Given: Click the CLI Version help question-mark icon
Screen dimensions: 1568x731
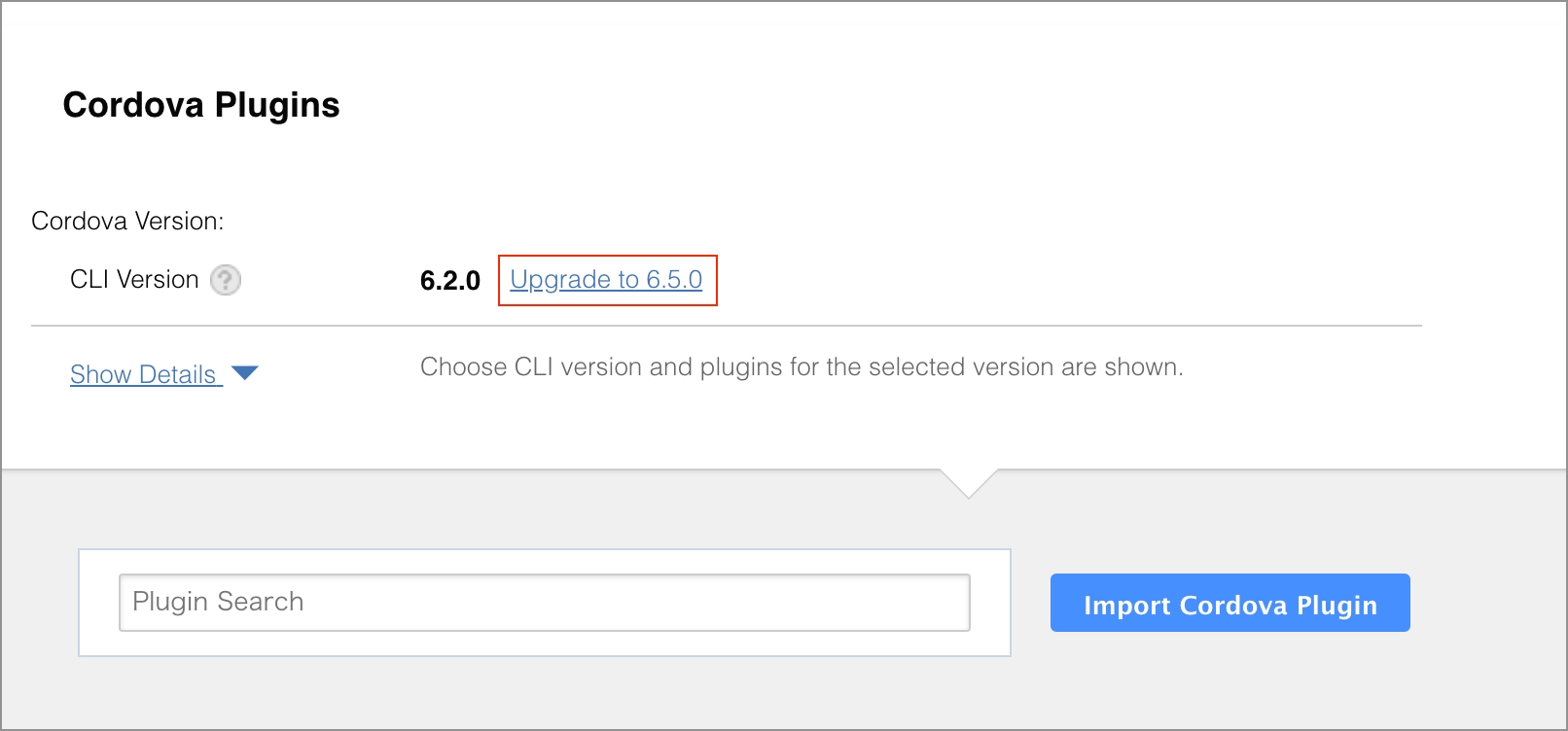Looking at the screenshot, I should (x=226, y=280).
